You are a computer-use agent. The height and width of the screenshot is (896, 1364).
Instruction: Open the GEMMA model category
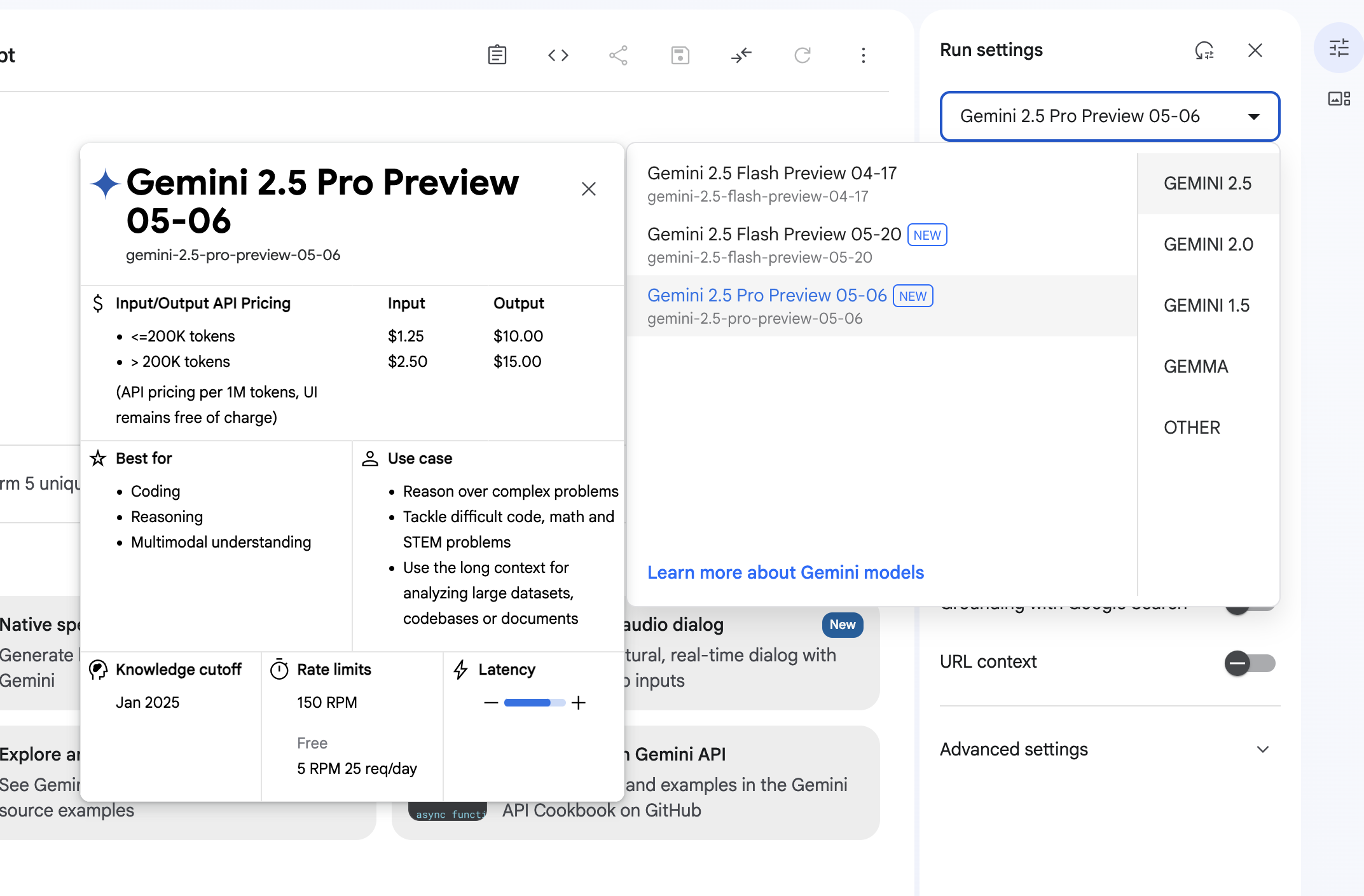1196,366
